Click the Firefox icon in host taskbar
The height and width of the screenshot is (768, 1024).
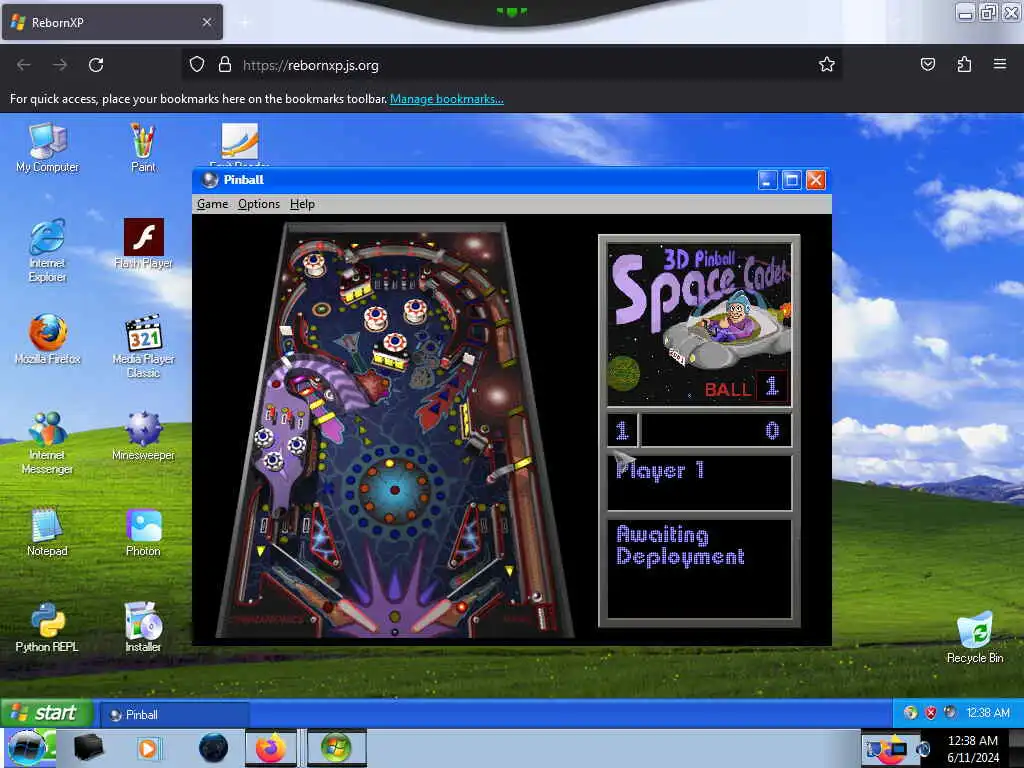(270, 748)
